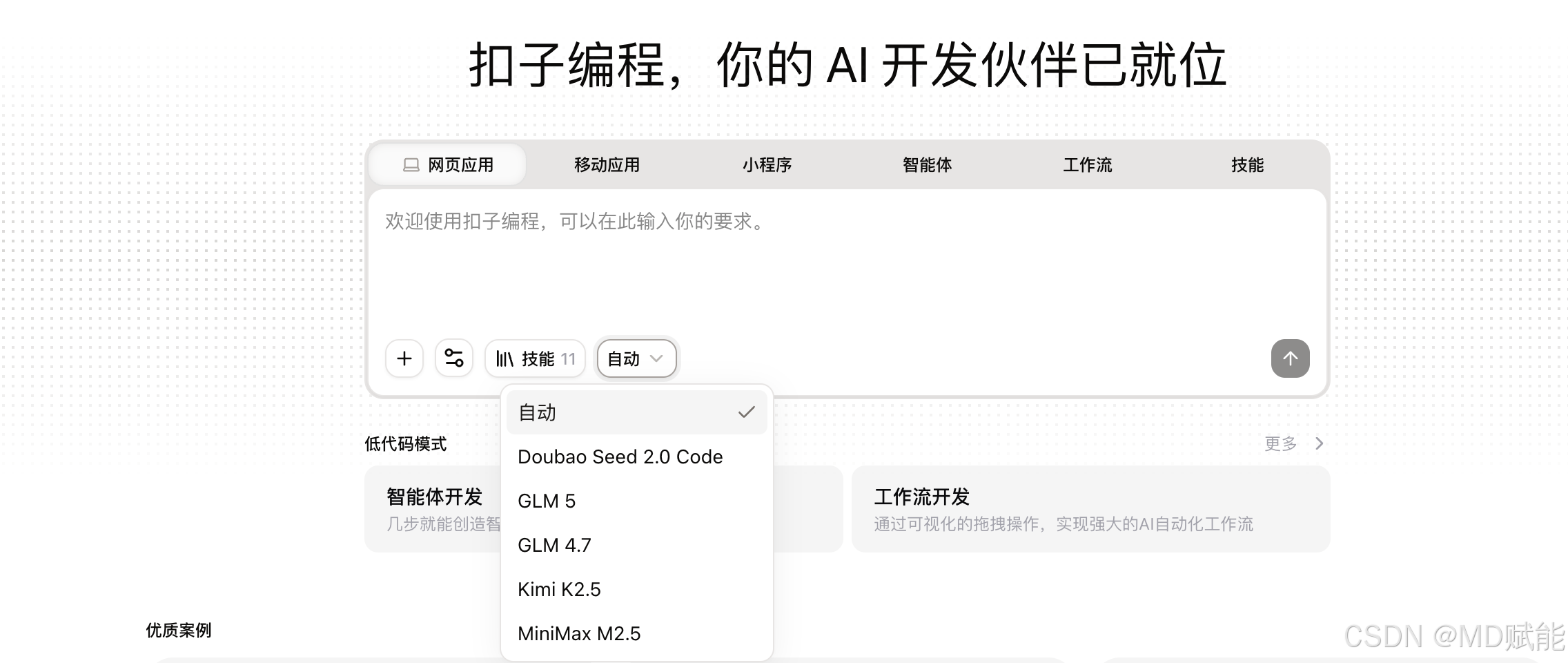
Task: Switch to the 工作流 tab
Action: coord(1087,164)
